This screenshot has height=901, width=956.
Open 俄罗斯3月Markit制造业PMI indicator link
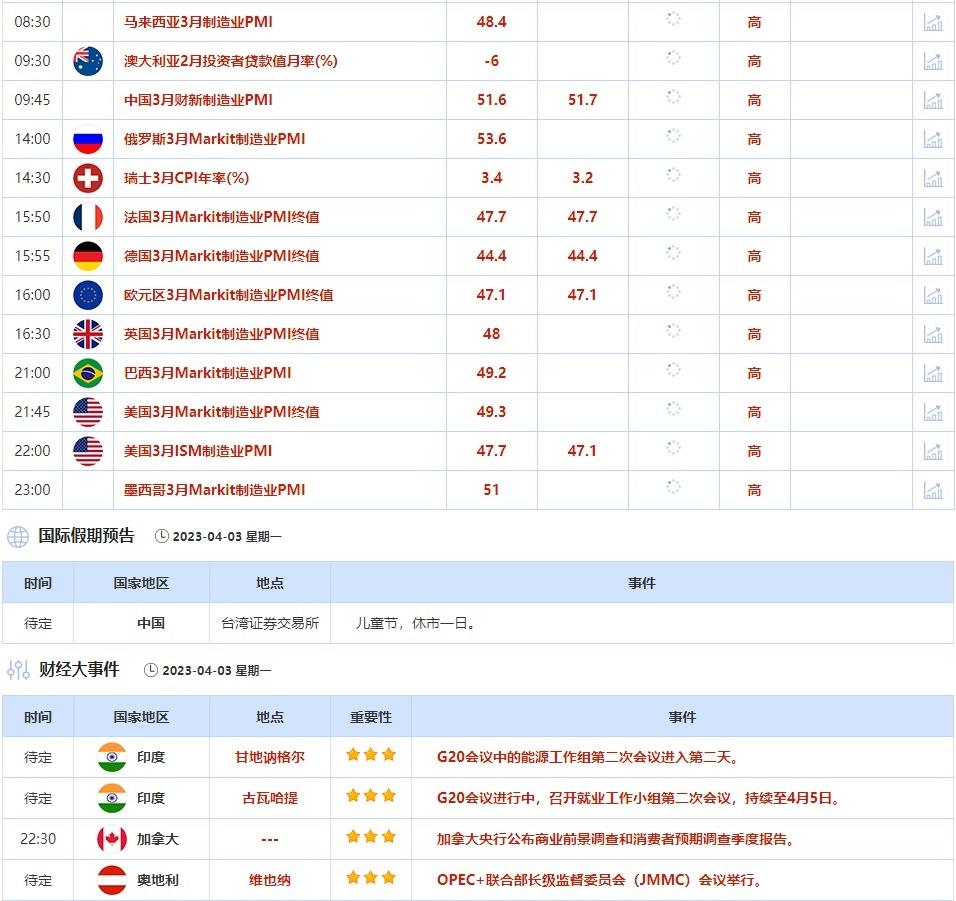click(x=214, y=139)
